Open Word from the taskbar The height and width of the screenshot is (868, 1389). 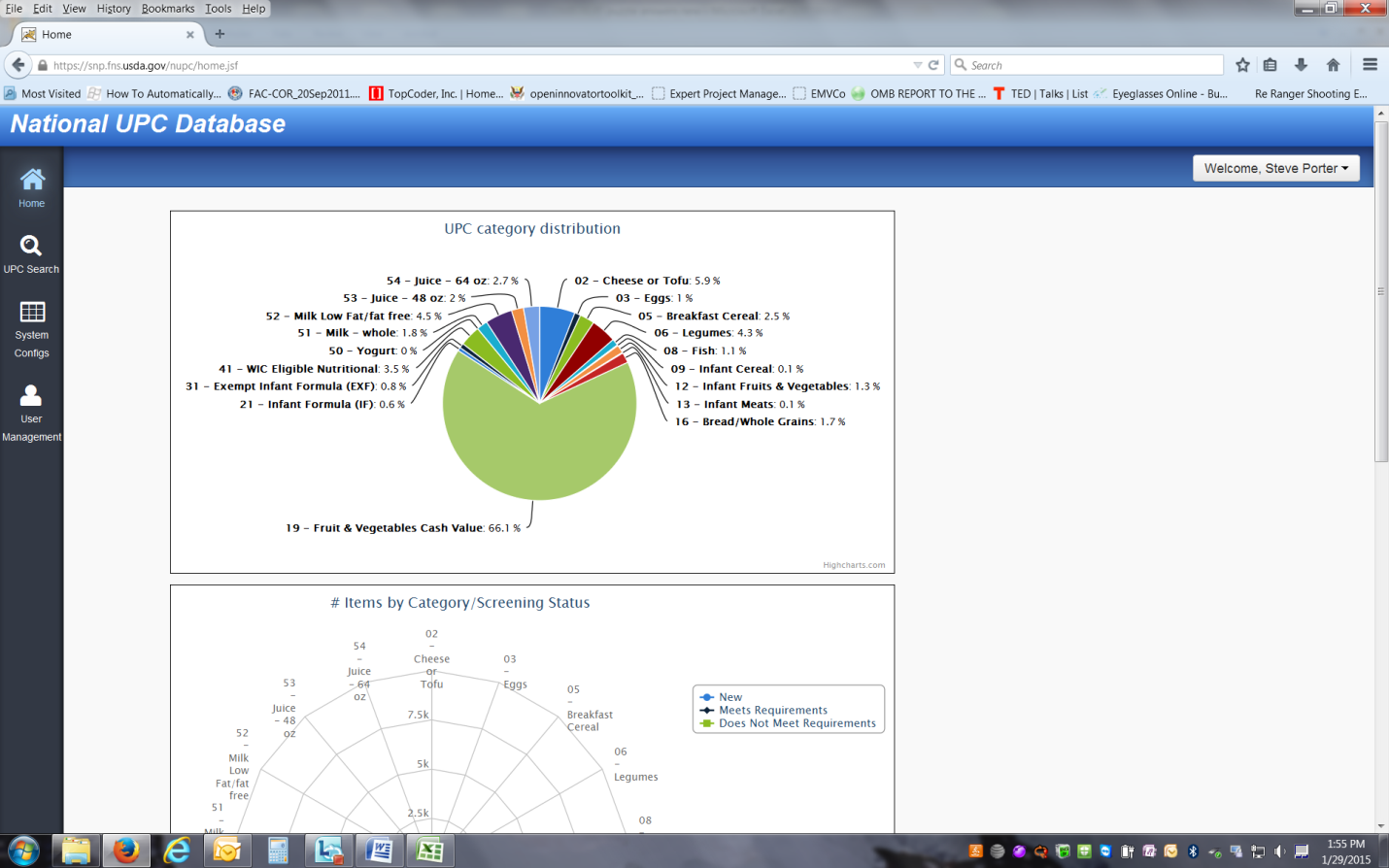(379, 851)
